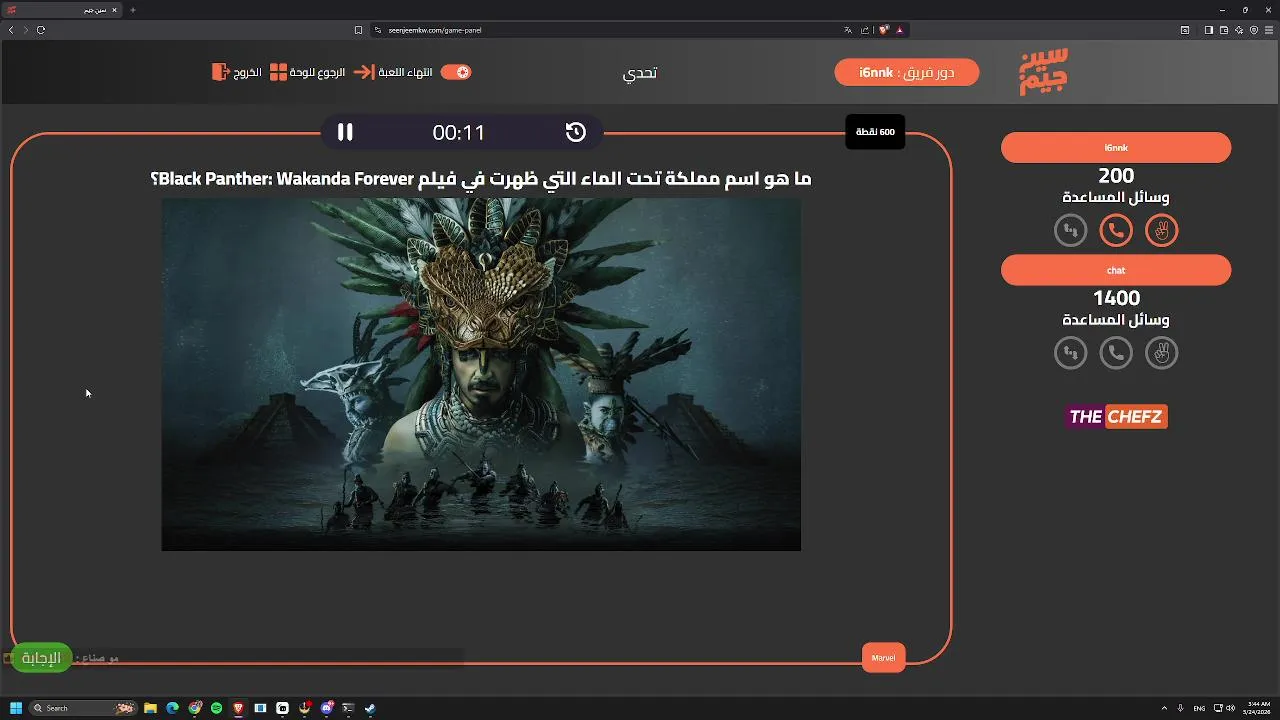Open the taskbar volume control
Viewport: 1280px width, 720px height.
1229,708
